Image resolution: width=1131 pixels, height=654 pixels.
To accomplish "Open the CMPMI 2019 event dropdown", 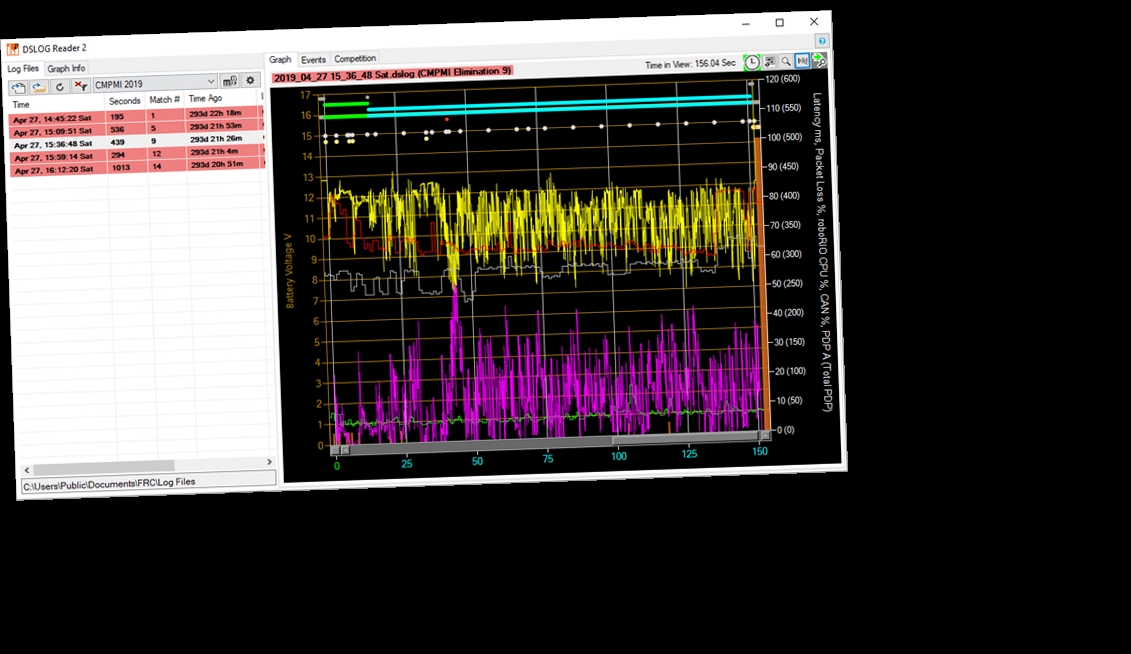I will click(155, 83).
